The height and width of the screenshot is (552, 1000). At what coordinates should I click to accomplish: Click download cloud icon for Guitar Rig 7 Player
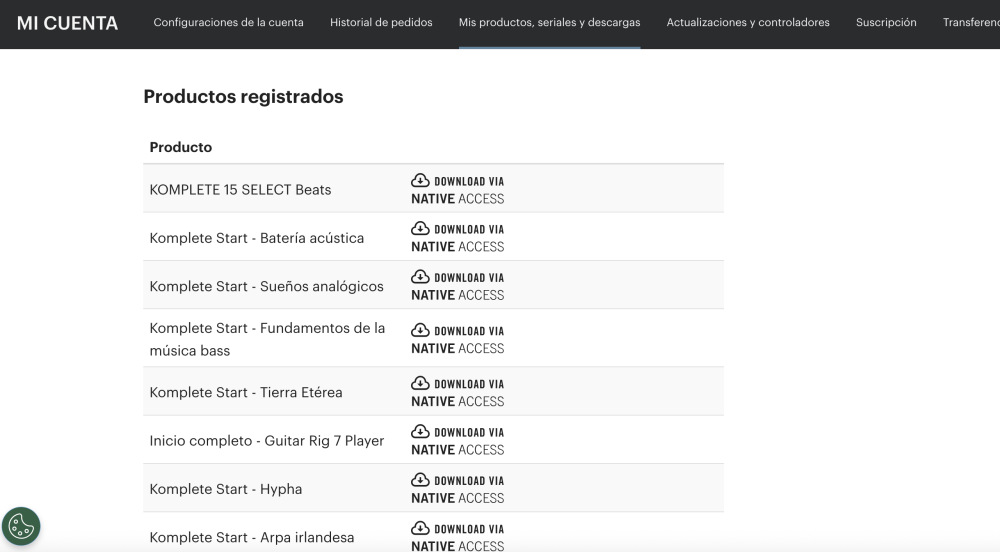tap(420, 432)
